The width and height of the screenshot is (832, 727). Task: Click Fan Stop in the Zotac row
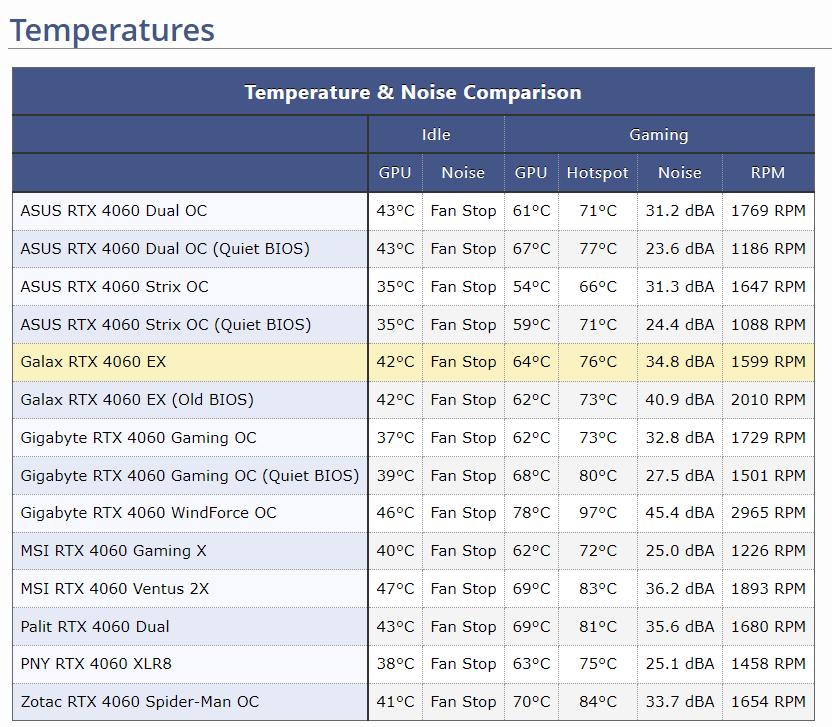pos(463,702)
